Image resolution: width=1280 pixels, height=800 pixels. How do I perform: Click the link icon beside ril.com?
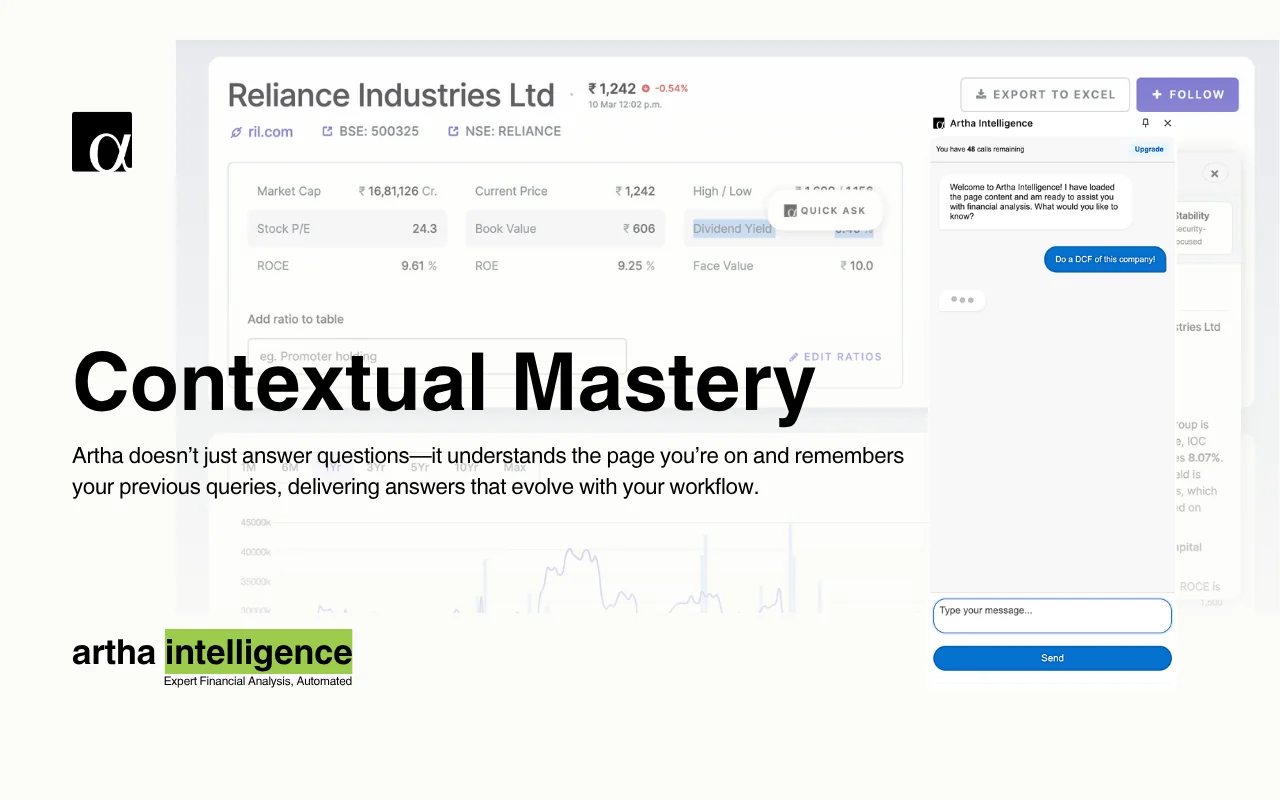pos(237,131)
